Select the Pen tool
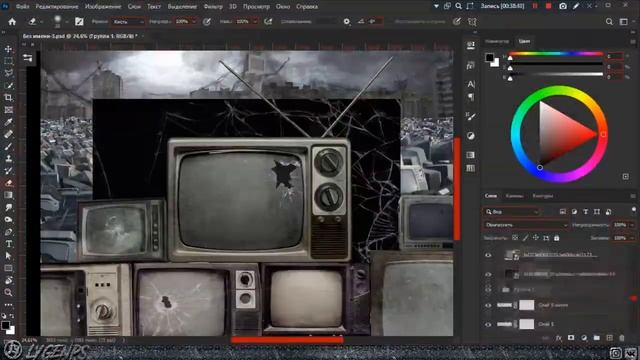640x360 pixels. point(8,232)
